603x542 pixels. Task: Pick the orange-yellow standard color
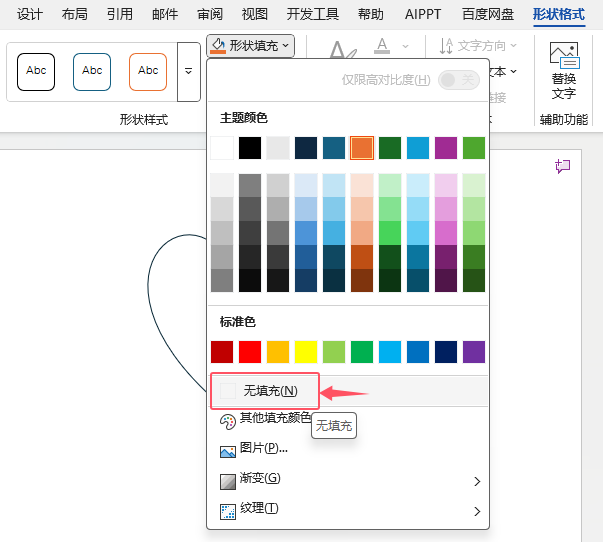click(278, 352)
